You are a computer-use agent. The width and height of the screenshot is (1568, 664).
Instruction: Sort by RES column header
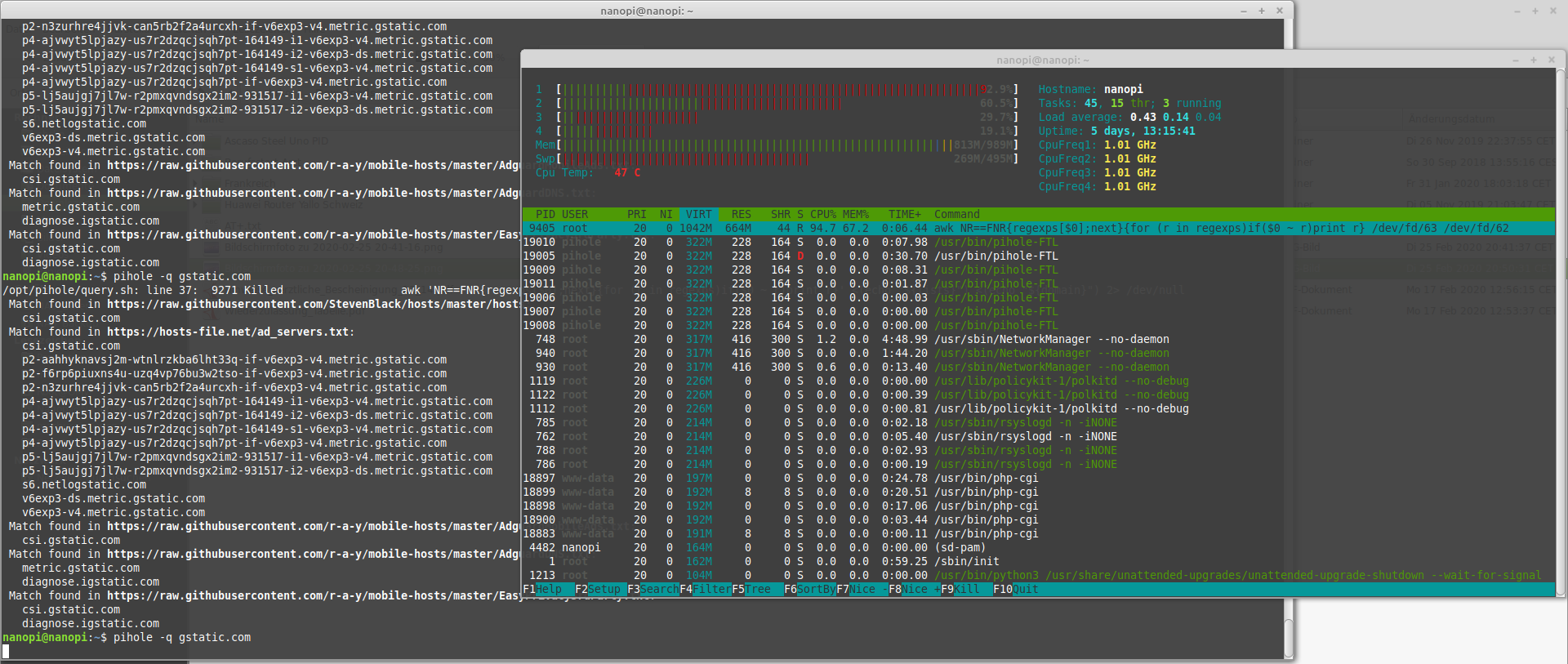pyautogui.click(x=742, y=215)
